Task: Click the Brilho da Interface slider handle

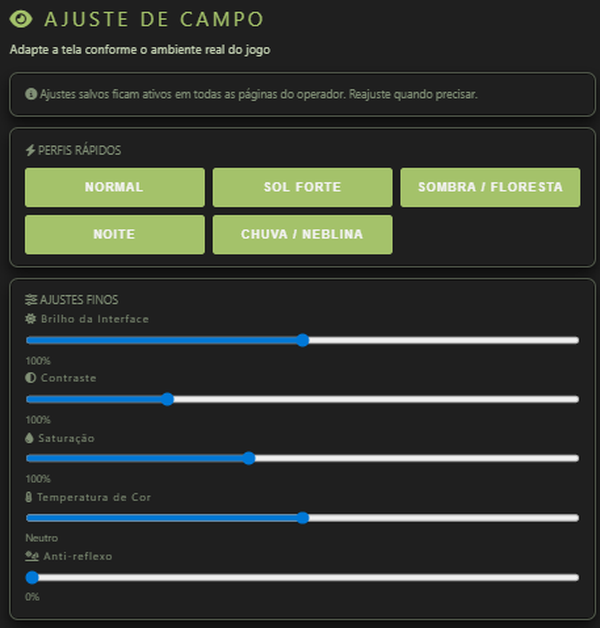Action: [x=303, y=340]
